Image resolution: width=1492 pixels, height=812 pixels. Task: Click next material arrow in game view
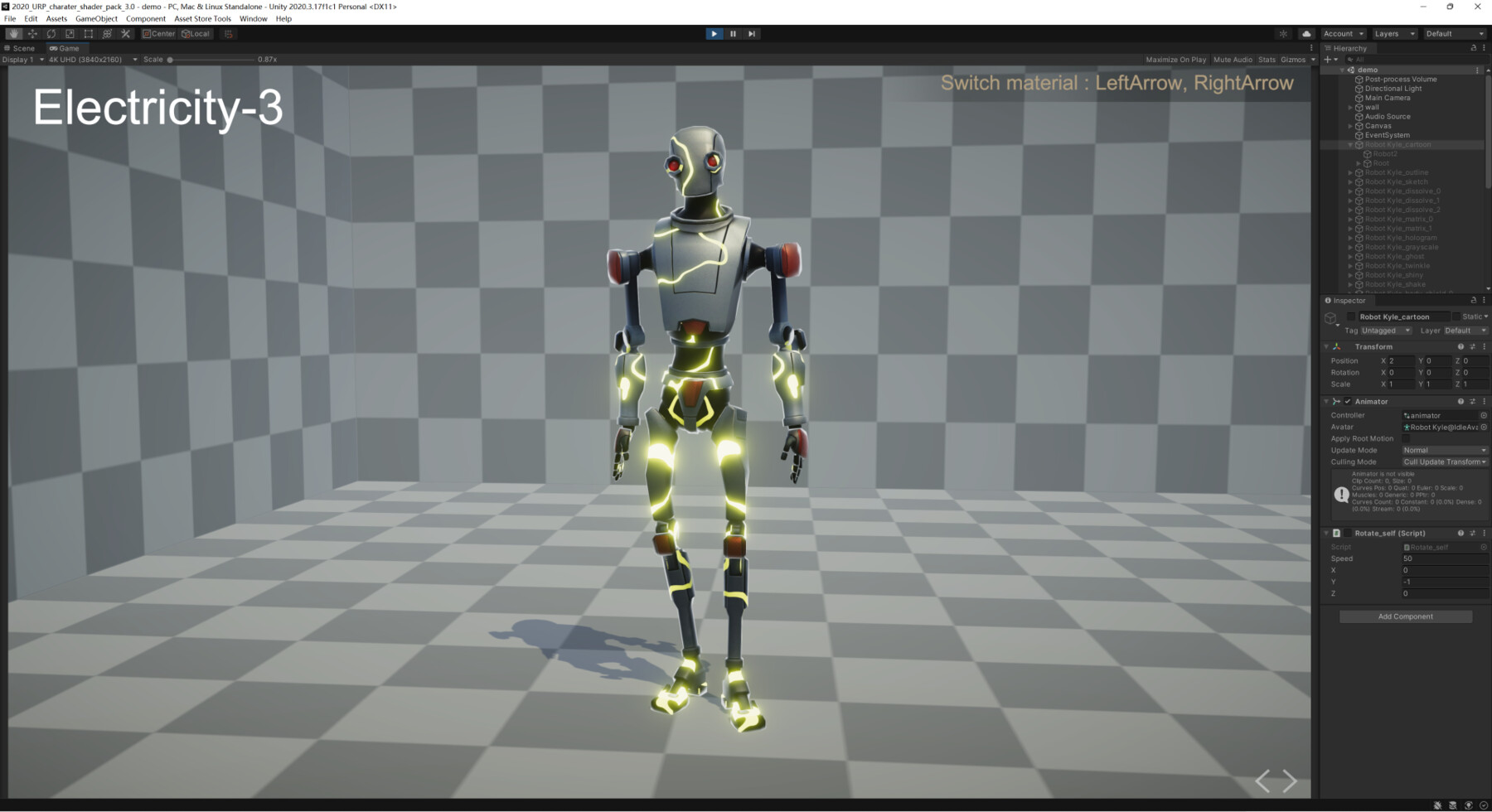coord(1290,781)
